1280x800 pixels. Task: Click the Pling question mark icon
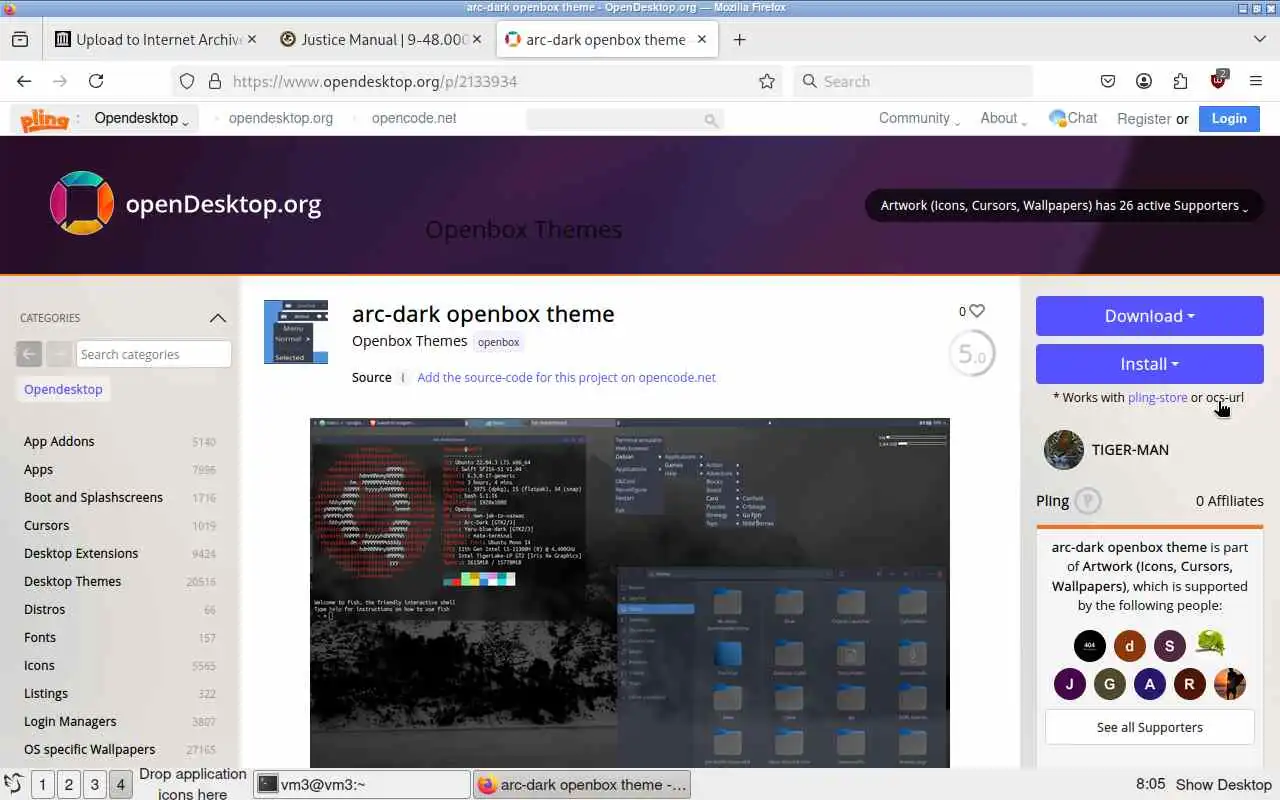point(1088,501)
